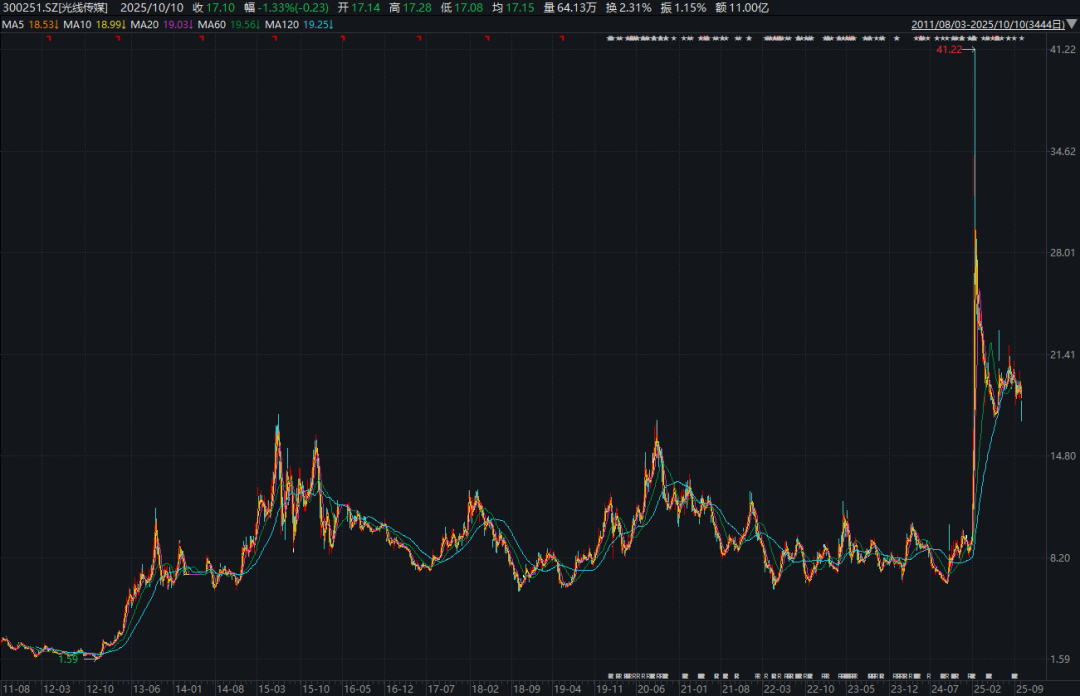Click the 高 17.28 high price

coord(410,8)
